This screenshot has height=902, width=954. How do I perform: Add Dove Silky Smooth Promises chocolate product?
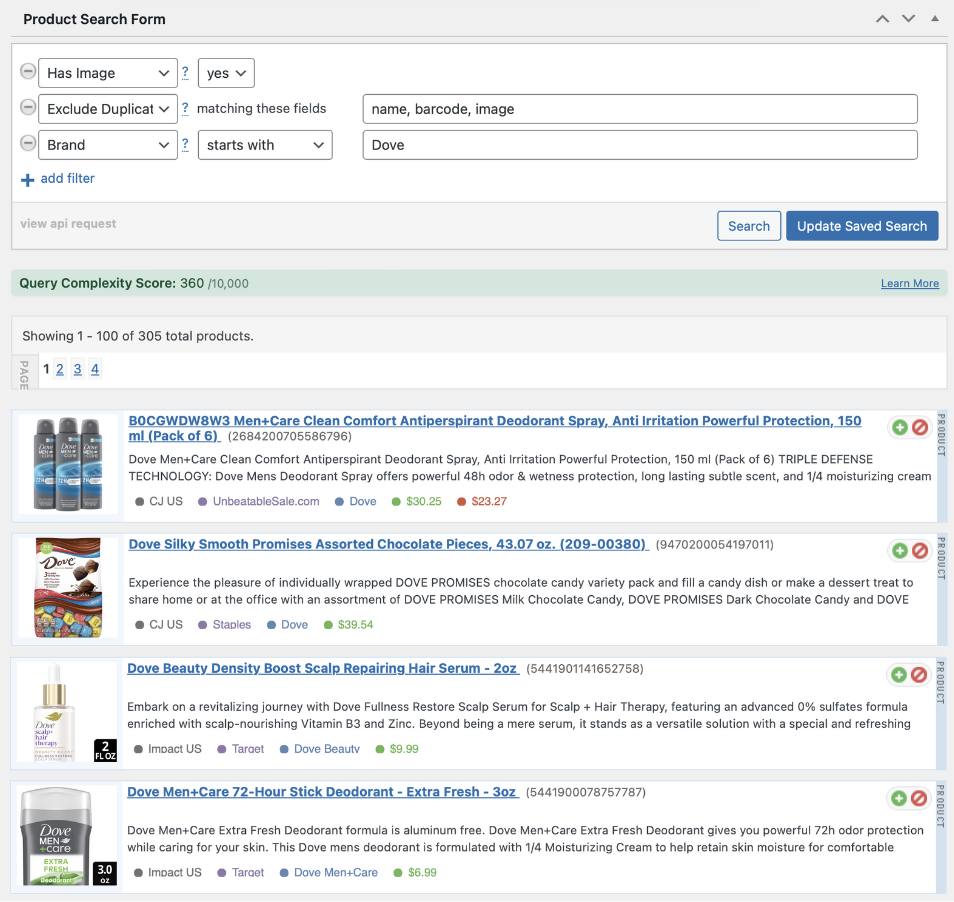(900, 551)
